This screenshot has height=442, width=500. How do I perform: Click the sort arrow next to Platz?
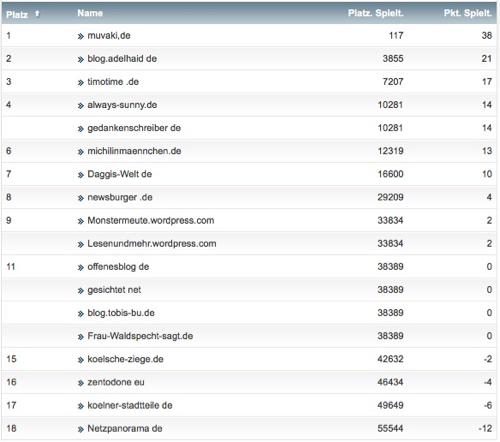point(37,14)
